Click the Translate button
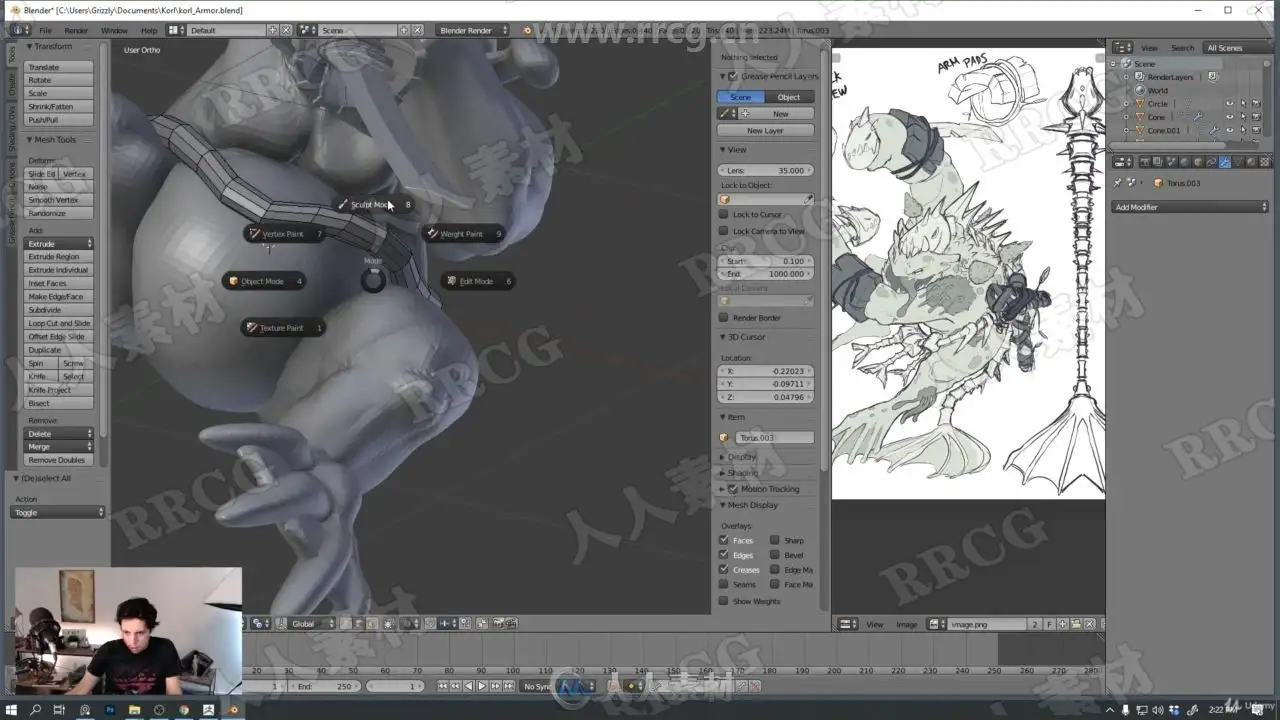1280x720 pixels. click(x=59, y=67)
